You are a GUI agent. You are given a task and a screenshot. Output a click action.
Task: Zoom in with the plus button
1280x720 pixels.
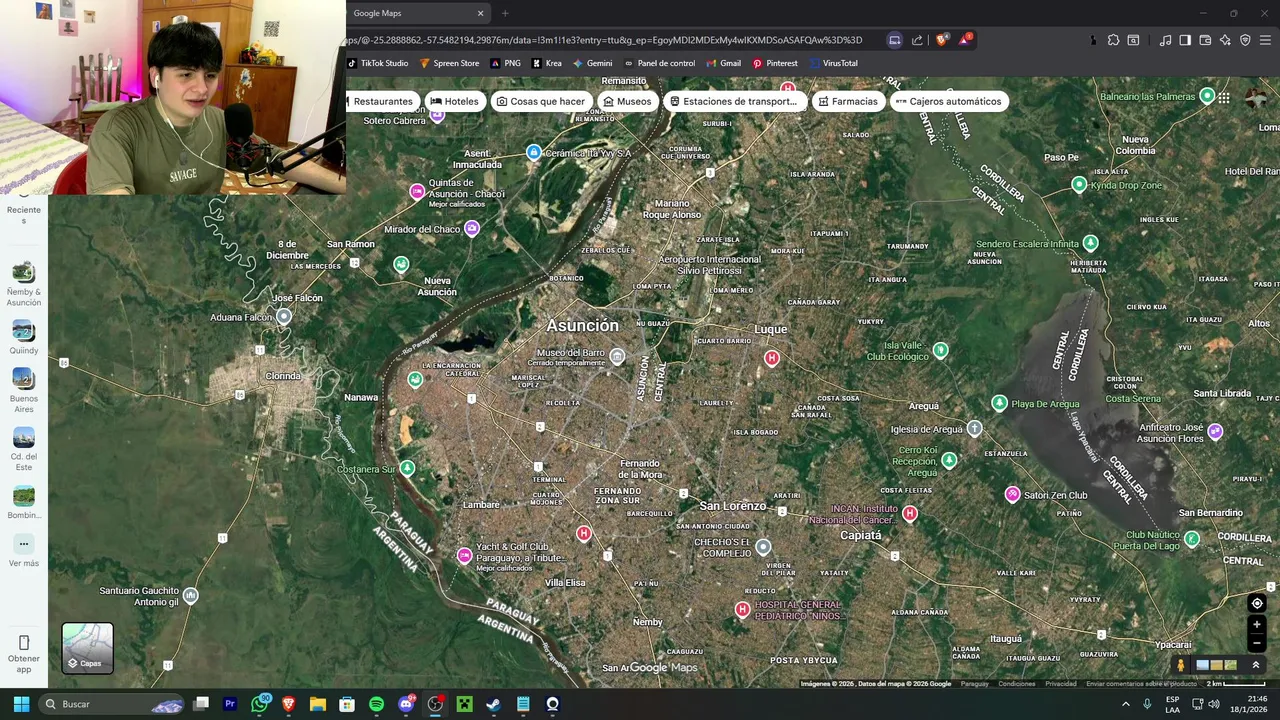point(1257,625)
